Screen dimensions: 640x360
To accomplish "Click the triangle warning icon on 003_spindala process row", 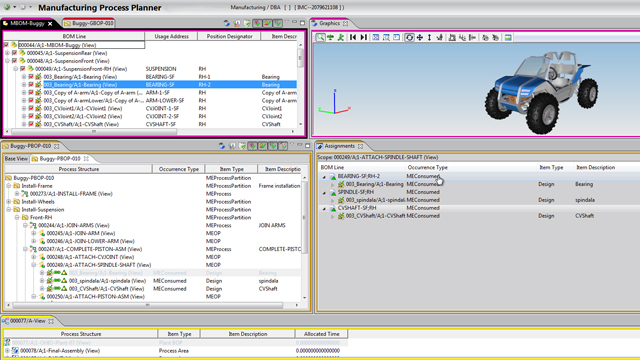I will point(64,281).
